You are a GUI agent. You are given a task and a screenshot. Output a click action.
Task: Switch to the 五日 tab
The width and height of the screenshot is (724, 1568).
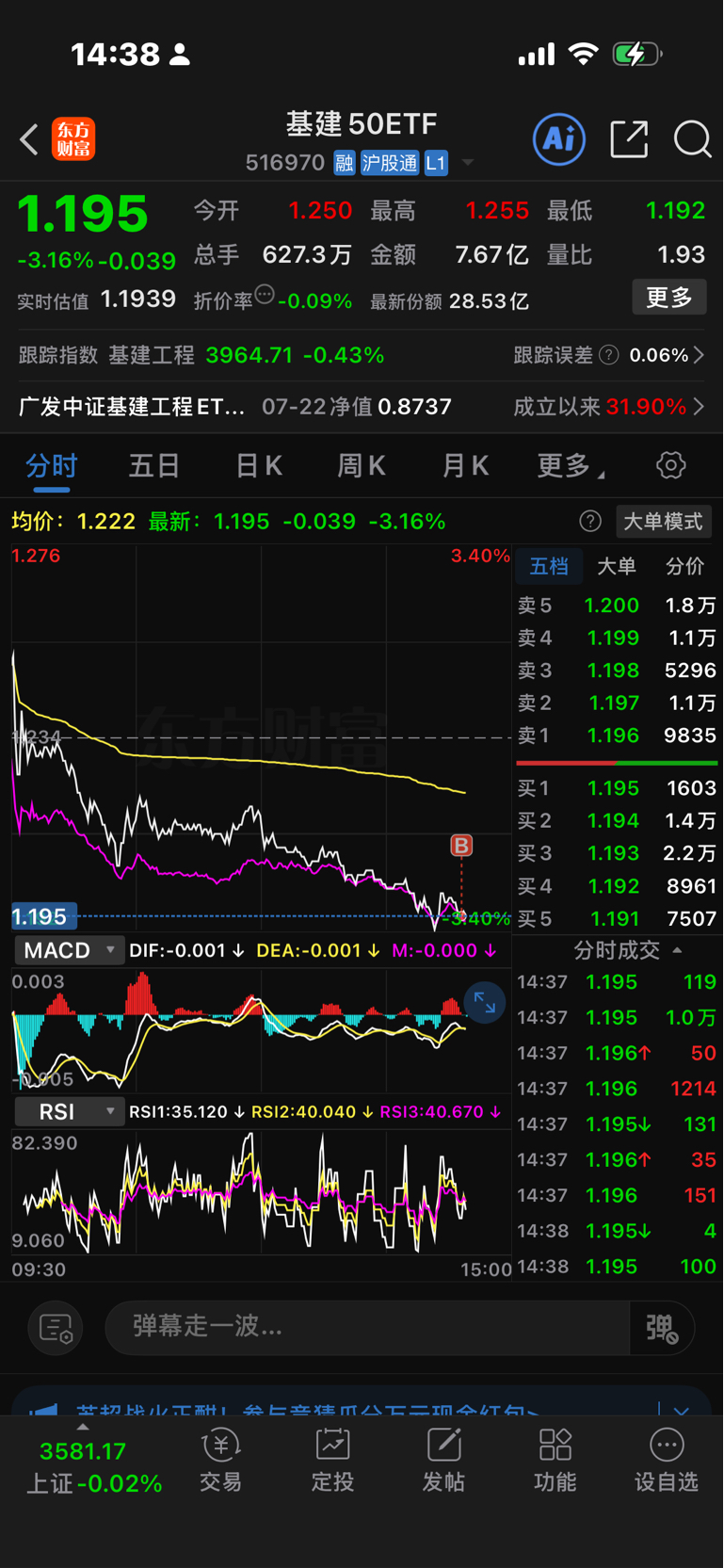pos(154,465)
